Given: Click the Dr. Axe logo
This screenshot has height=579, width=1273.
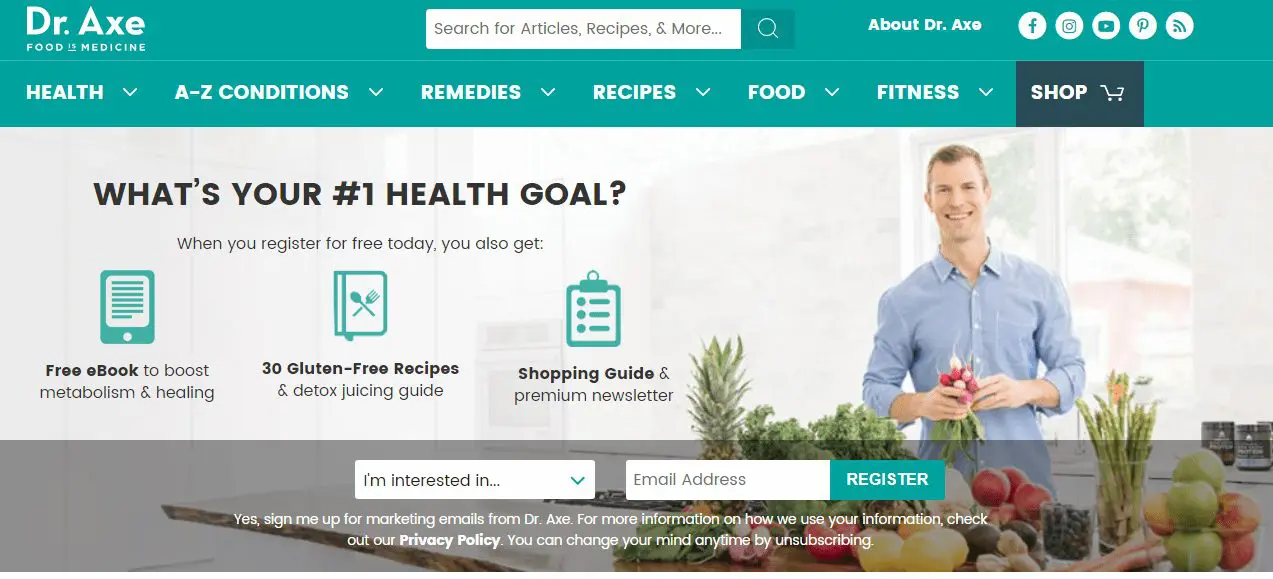Looking at the screenshot, I should click(x=86, y=29).
